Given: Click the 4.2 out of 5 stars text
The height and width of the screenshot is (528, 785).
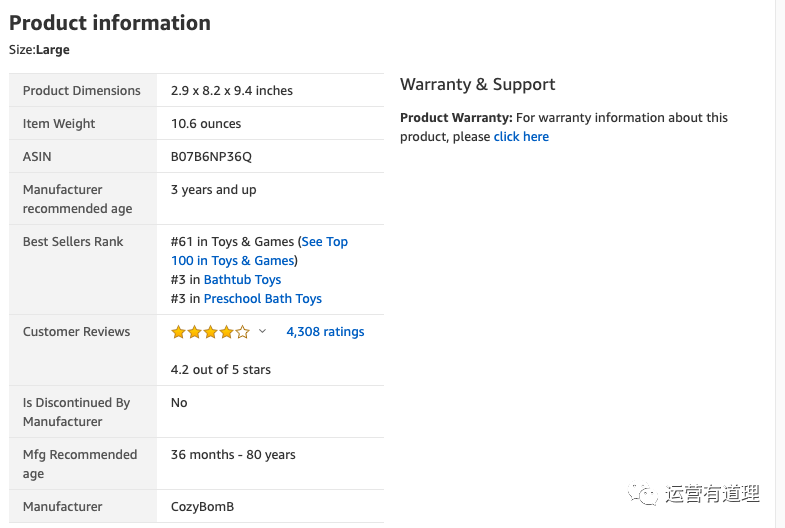Looking at the screenshot, I should (x=221, y=370).
